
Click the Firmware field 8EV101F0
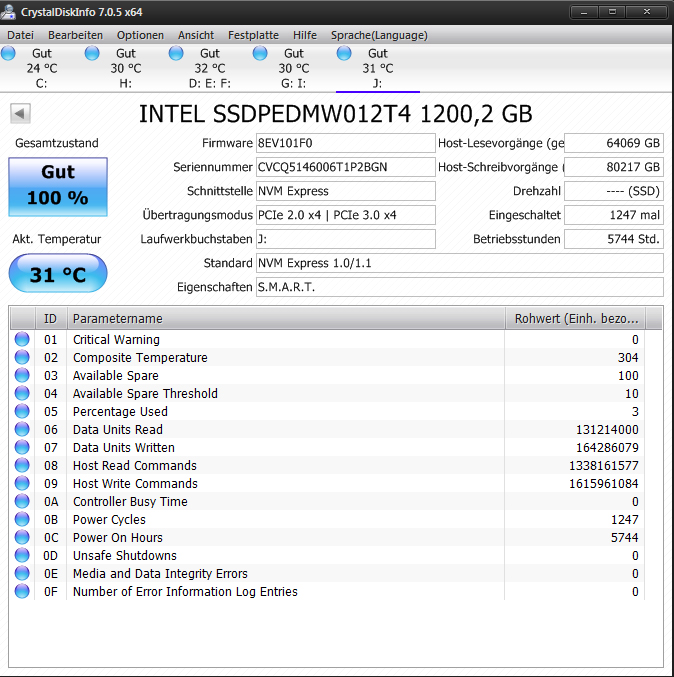point(345,143)
